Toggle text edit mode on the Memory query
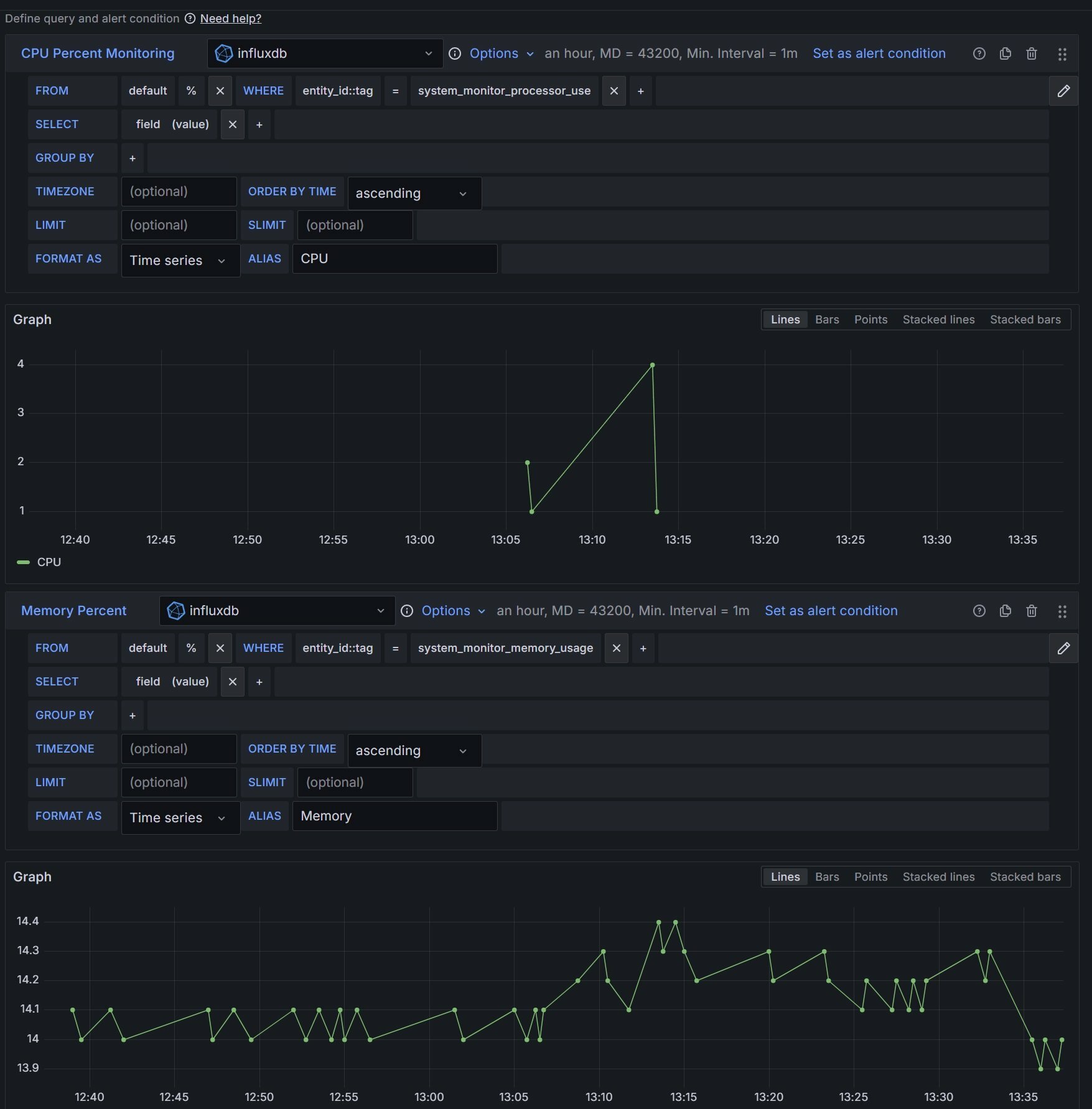 pyautogui.click(x=1063, y=648)
